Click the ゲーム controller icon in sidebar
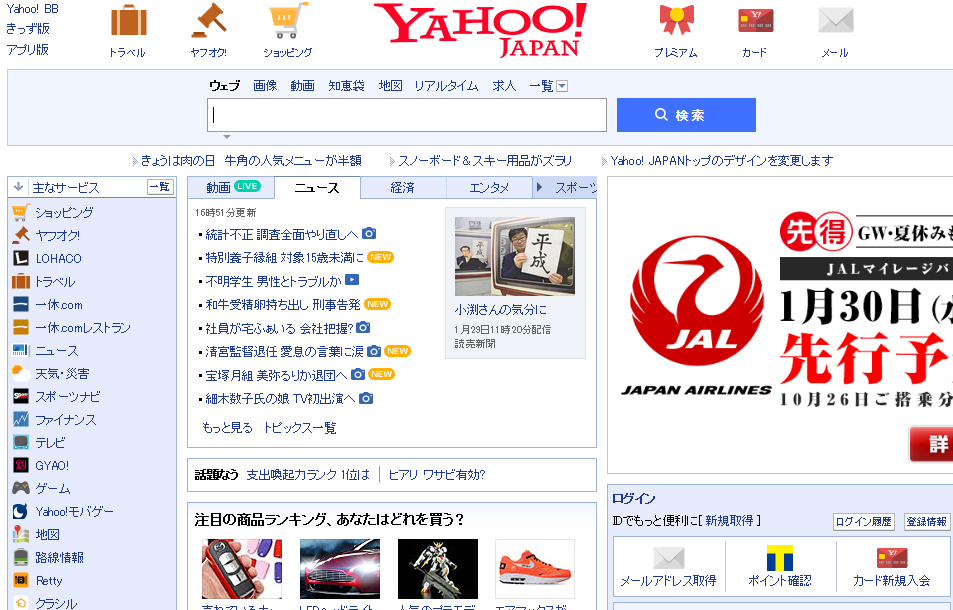The width and height of the screenshot is (953, 610). click(x=21, y=488)
